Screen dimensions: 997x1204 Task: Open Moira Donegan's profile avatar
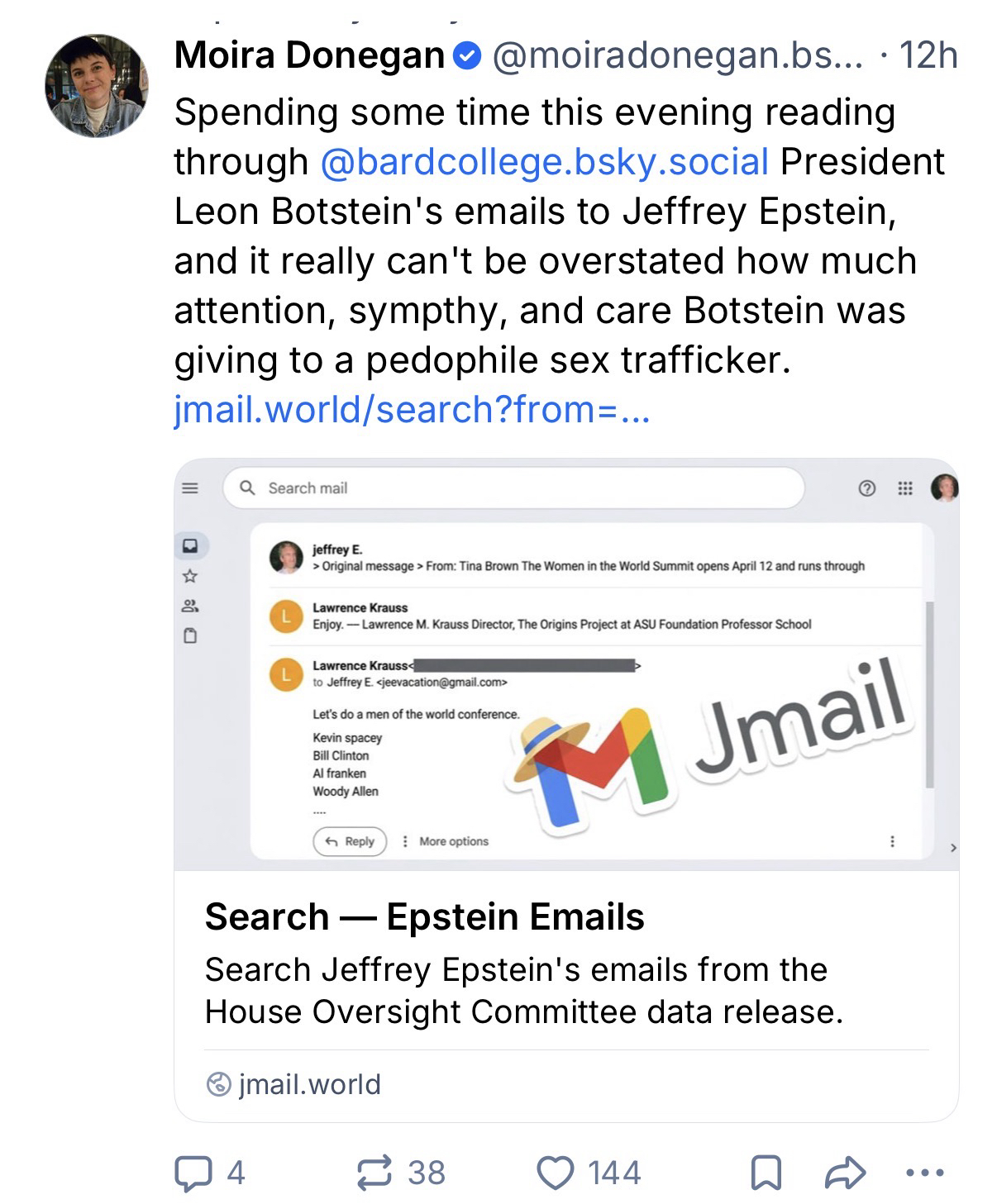(97, 86)
